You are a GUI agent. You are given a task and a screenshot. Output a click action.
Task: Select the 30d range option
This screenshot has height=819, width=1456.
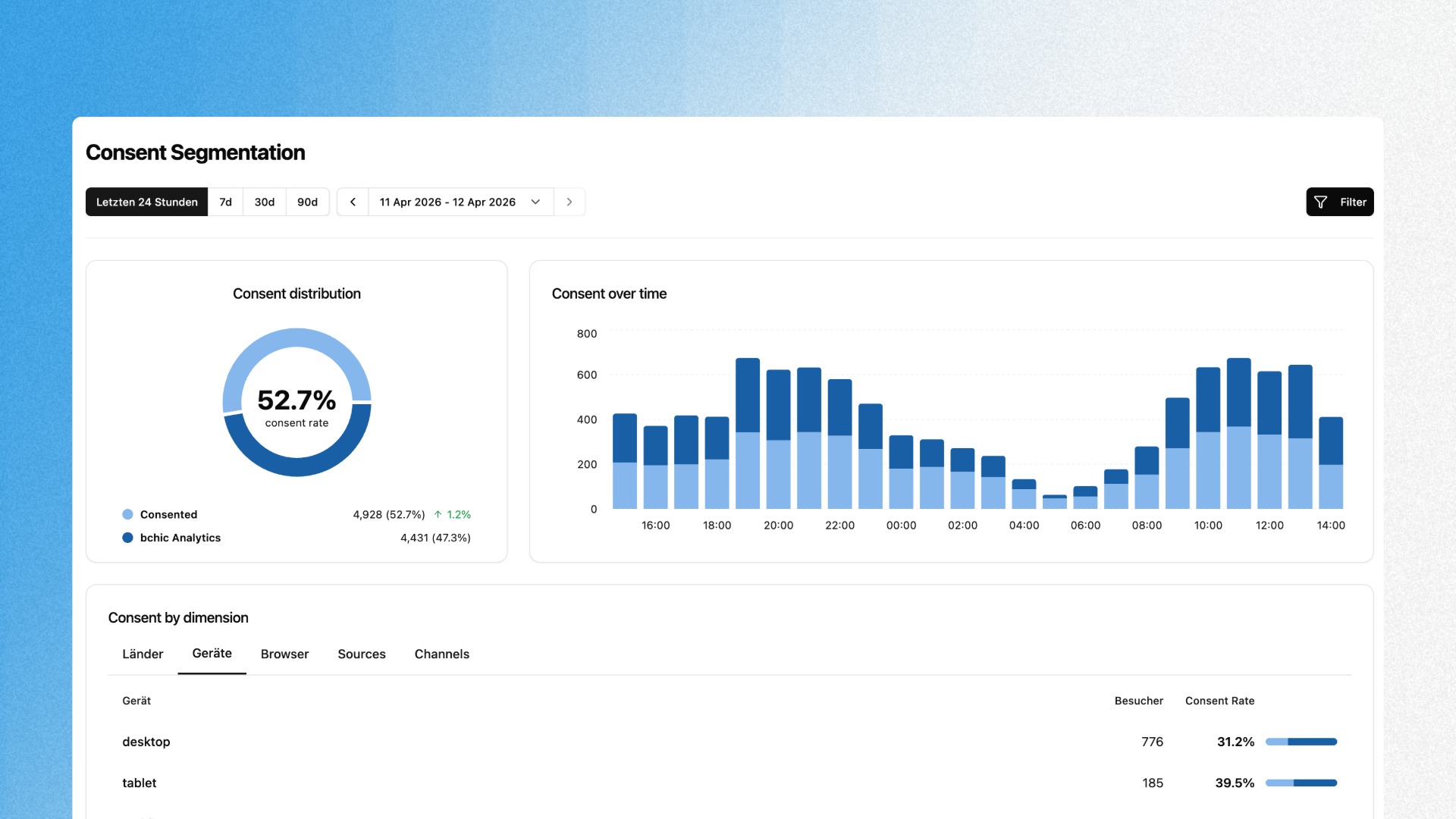click(x=264, y=202)
